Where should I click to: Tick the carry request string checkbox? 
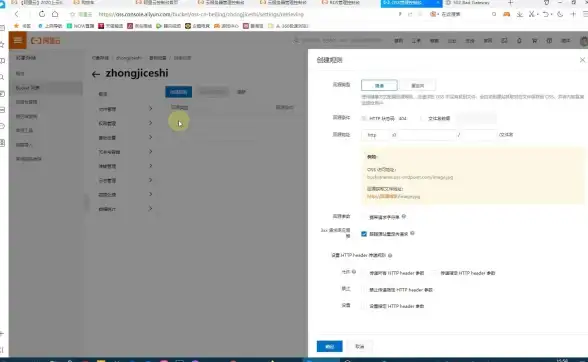[x=364, y=217]
